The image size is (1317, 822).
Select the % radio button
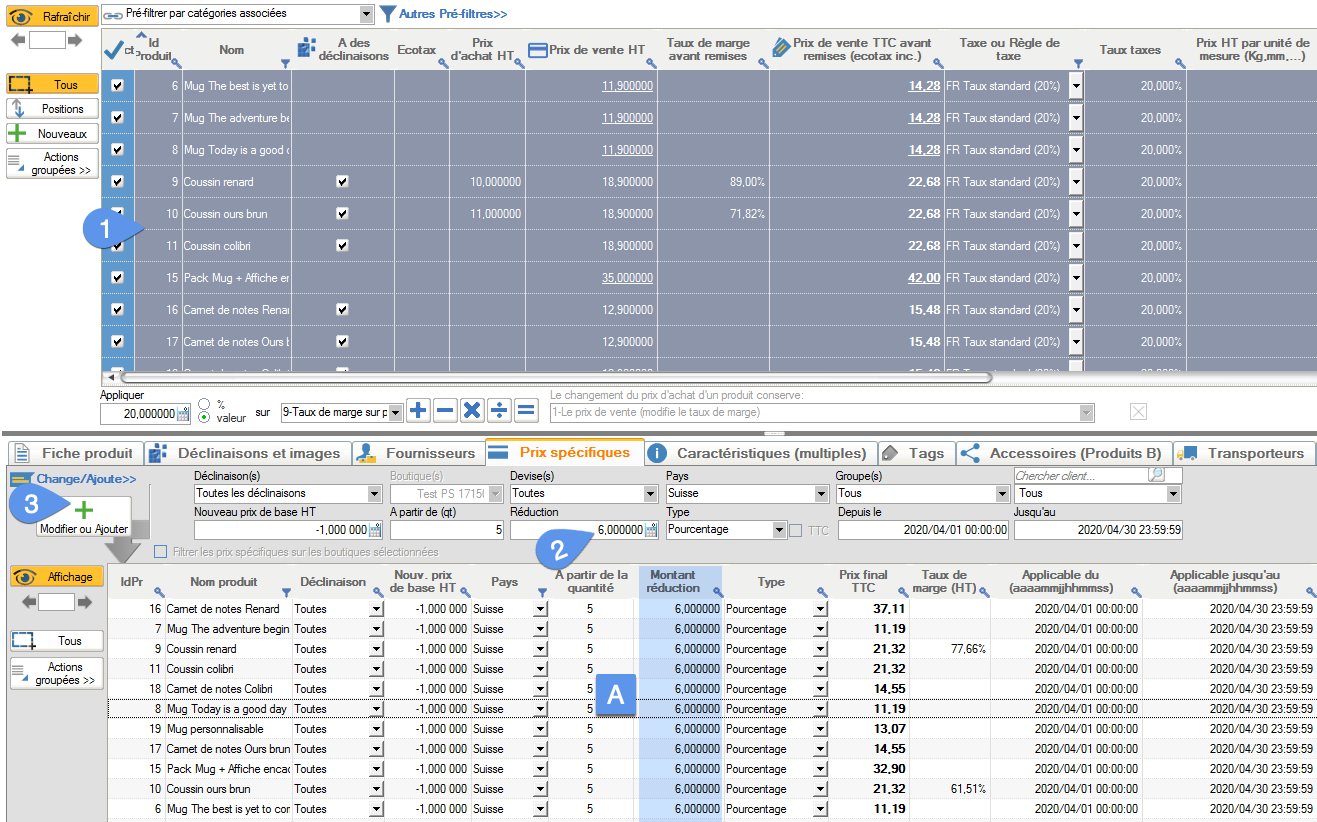tap(204, 404)
